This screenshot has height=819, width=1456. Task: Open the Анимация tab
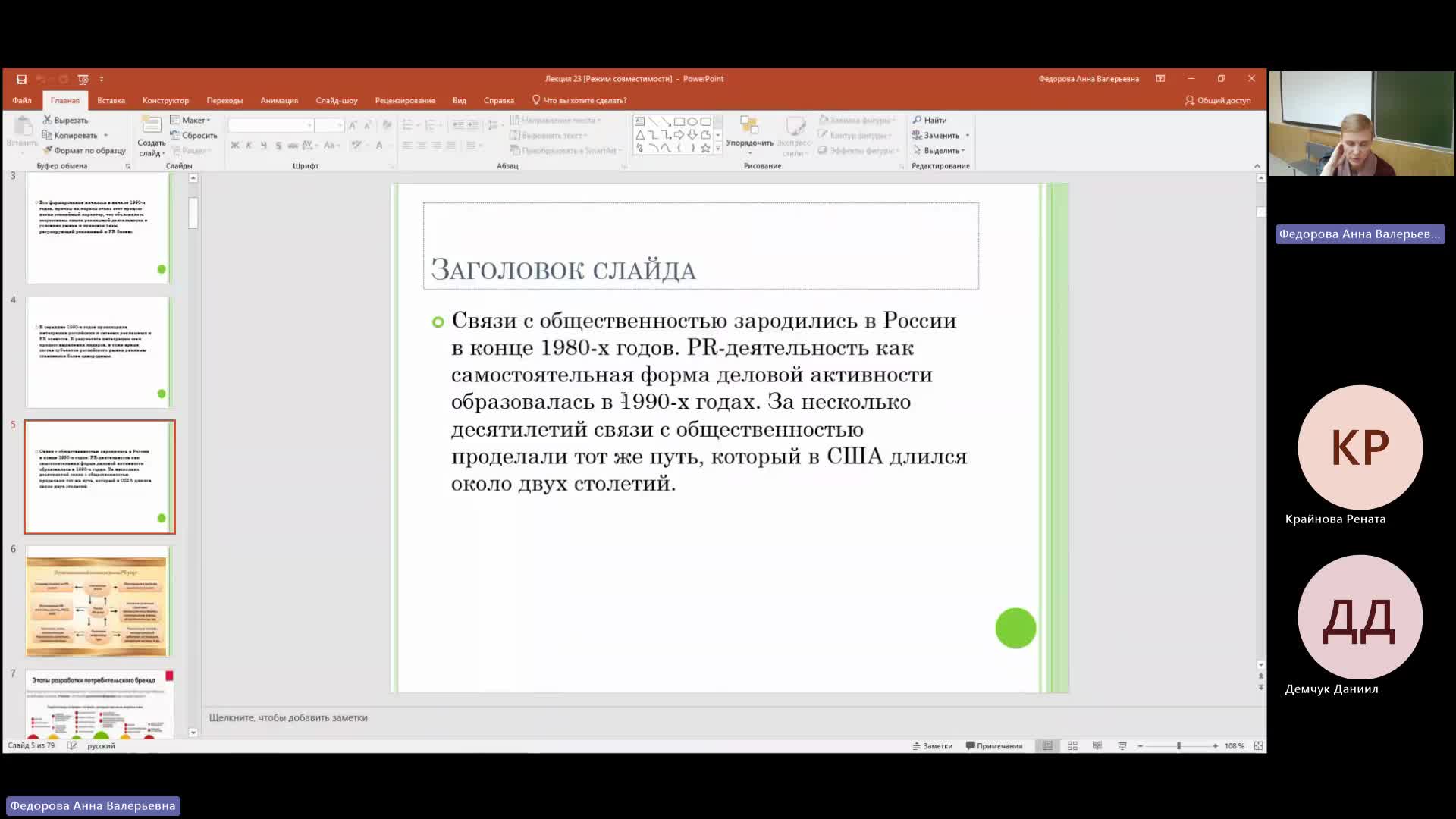279,100
